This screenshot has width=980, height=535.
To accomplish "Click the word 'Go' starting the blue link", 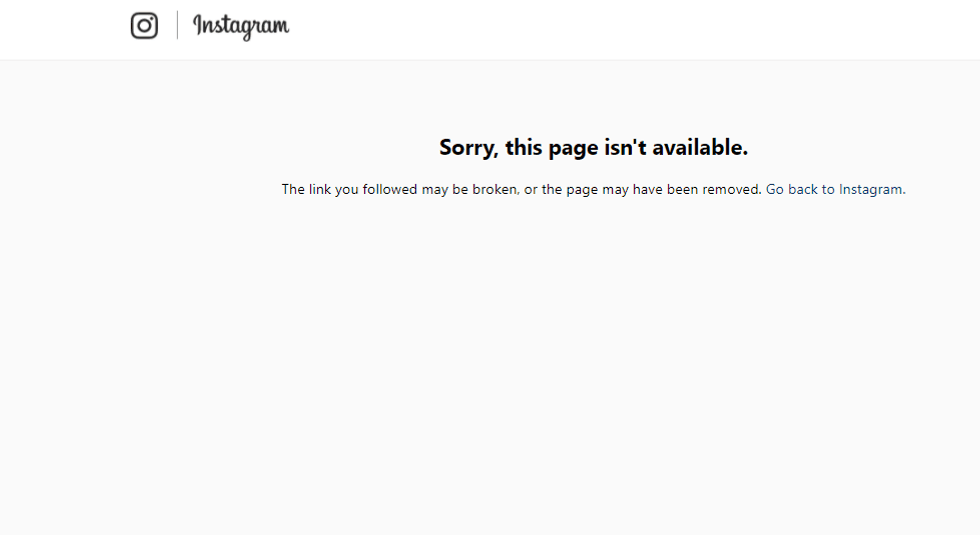I will coord(774,189).
